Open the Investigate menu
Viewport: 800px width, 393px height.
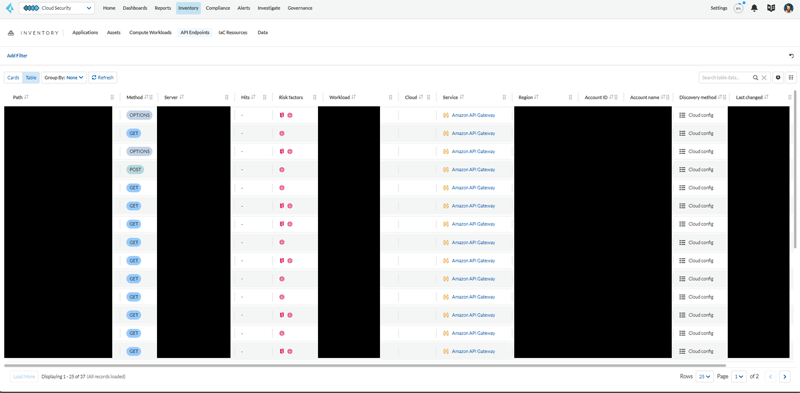[x=269, y=8]
